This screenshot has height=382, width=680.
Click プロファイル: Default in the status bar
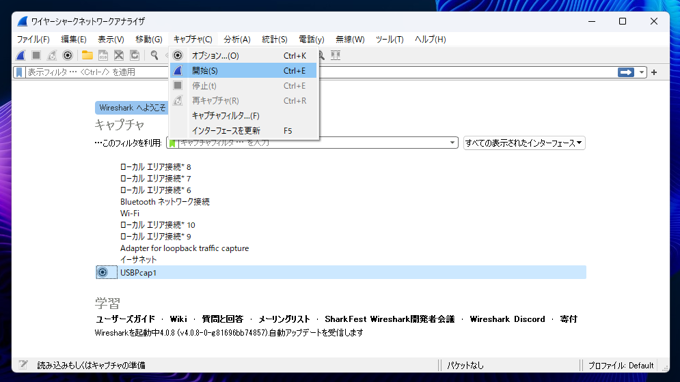pos(621,366)
